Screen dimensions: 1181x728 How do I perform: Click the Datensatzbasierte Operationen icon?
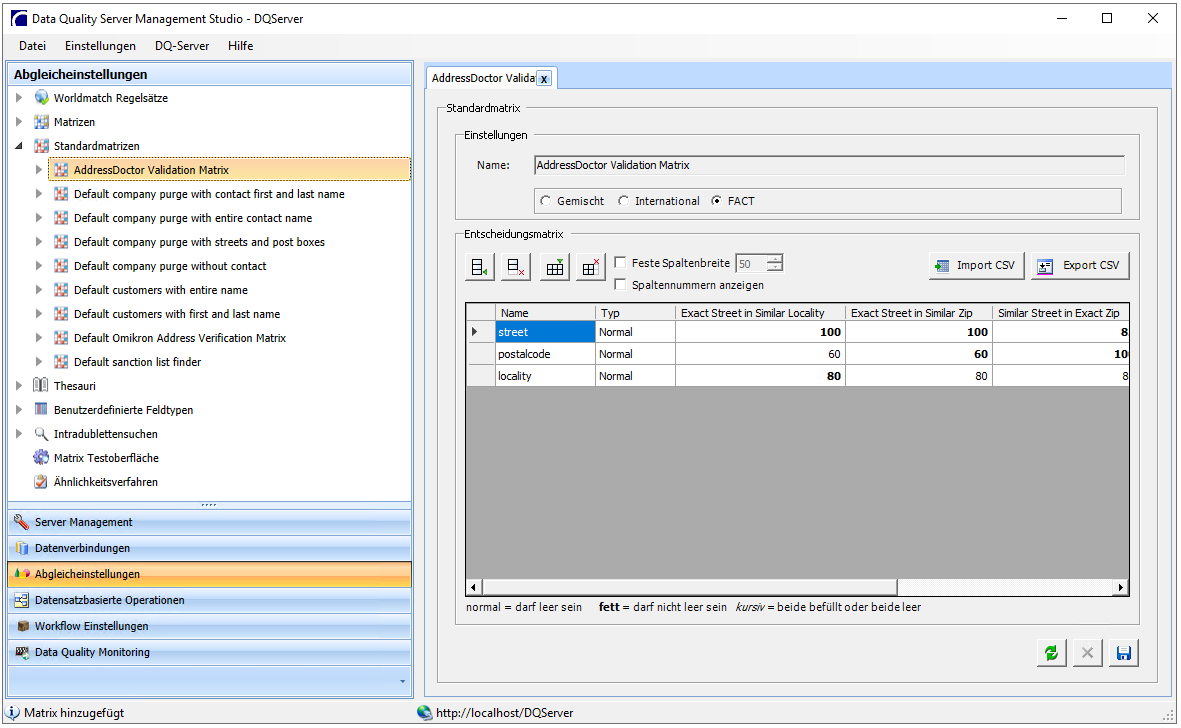22,600
